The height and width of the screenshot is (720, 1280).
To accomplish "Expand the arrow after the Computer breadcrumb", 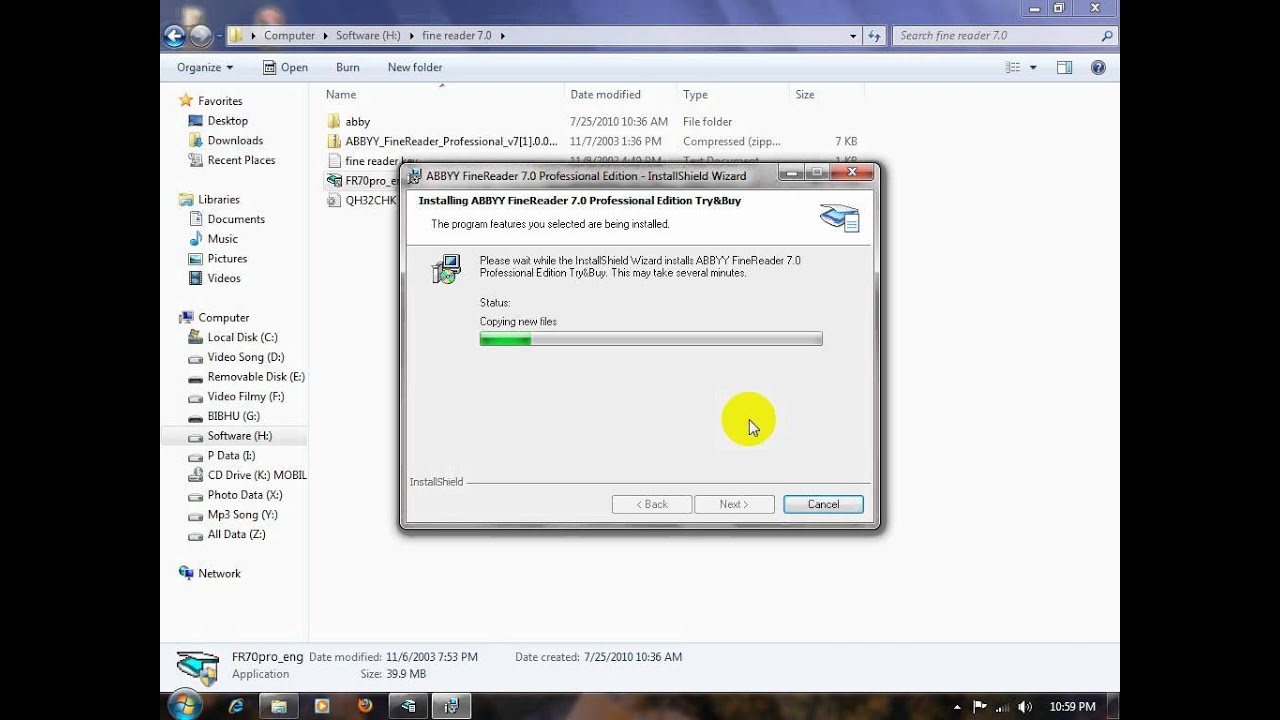I will [325, 36].
